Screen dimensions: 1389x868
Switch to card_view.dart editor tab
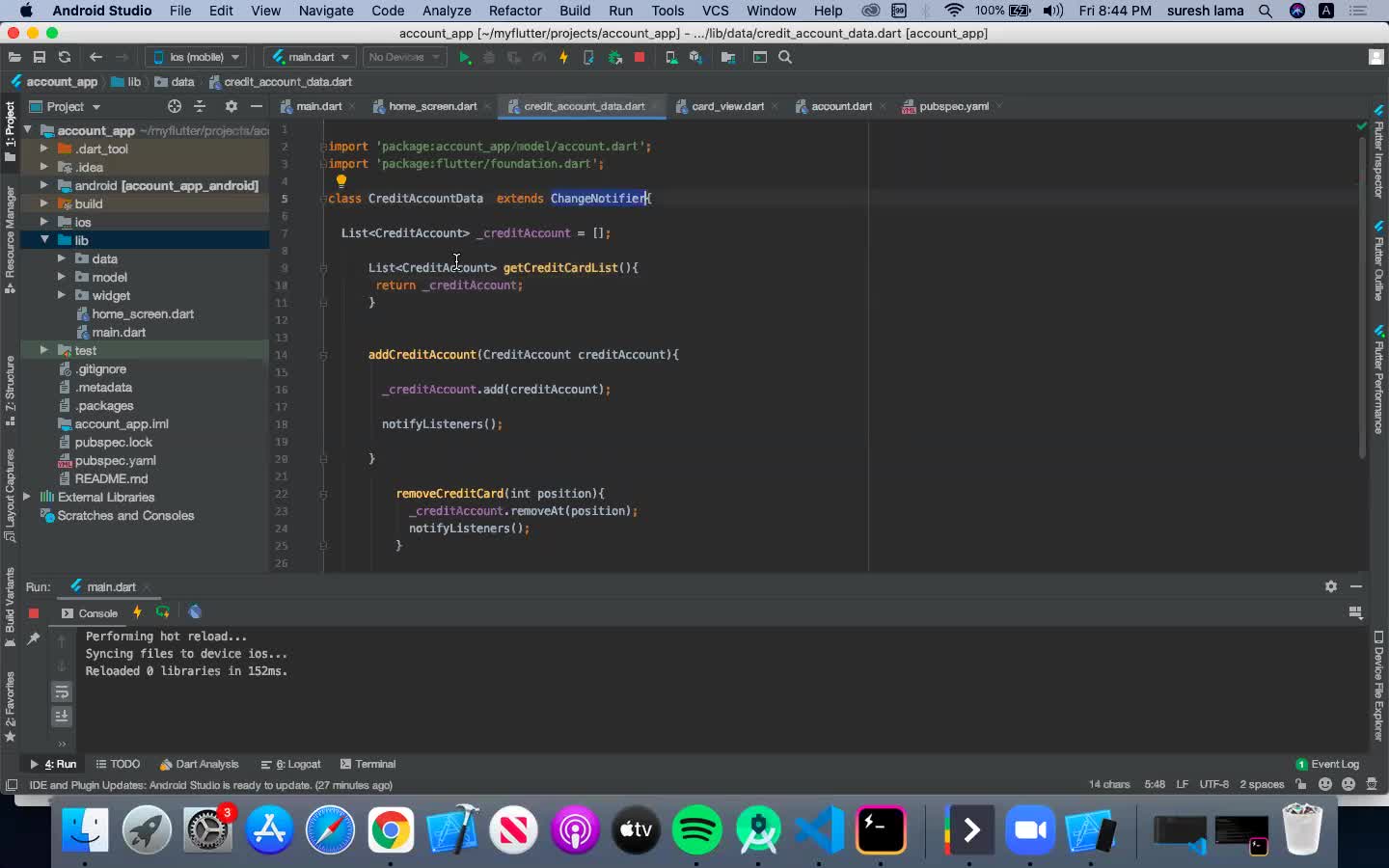tap(727, 106)
